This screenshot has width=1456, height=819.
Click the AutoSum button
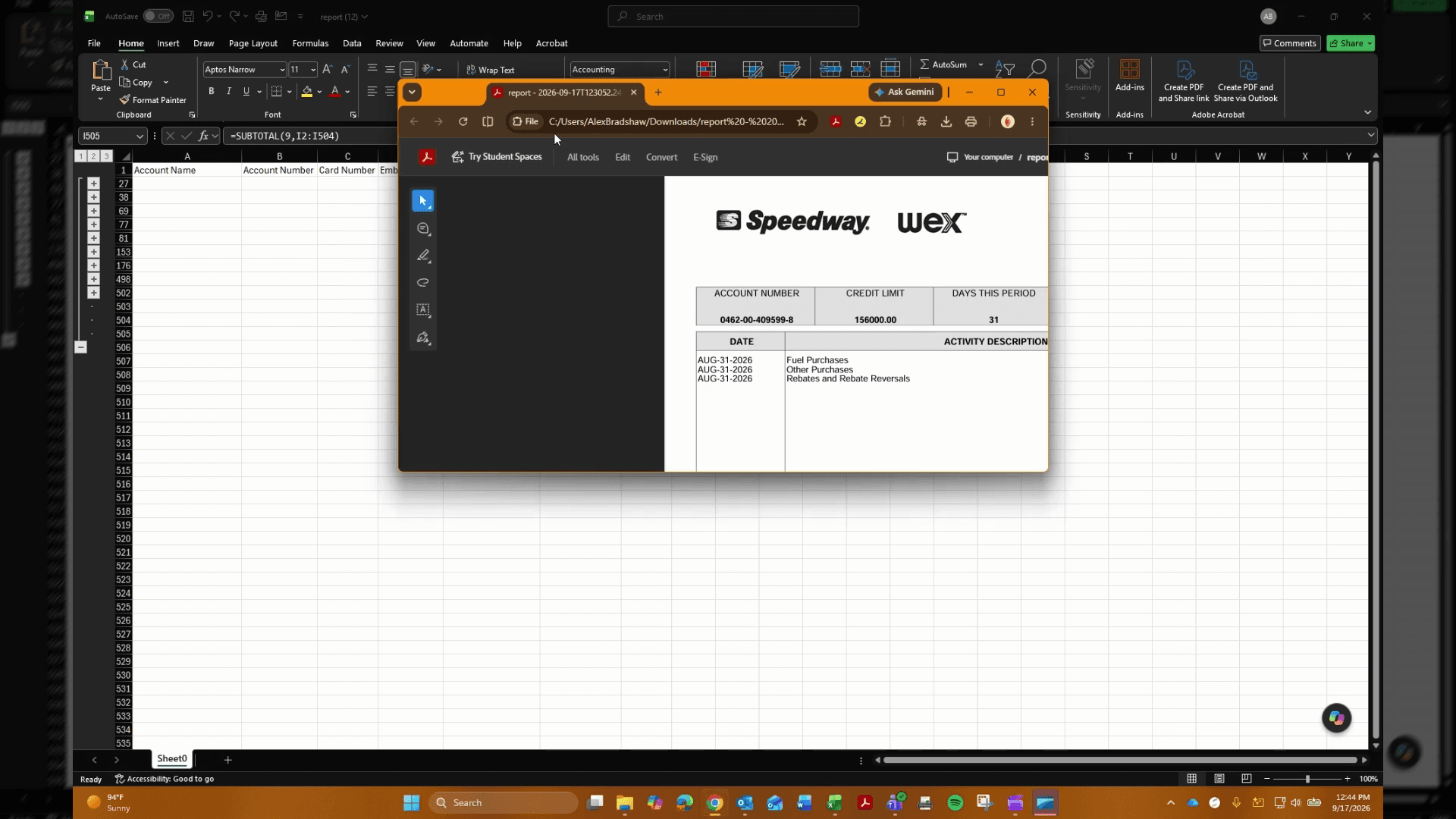pyautogui.click(x=943, y=64)
